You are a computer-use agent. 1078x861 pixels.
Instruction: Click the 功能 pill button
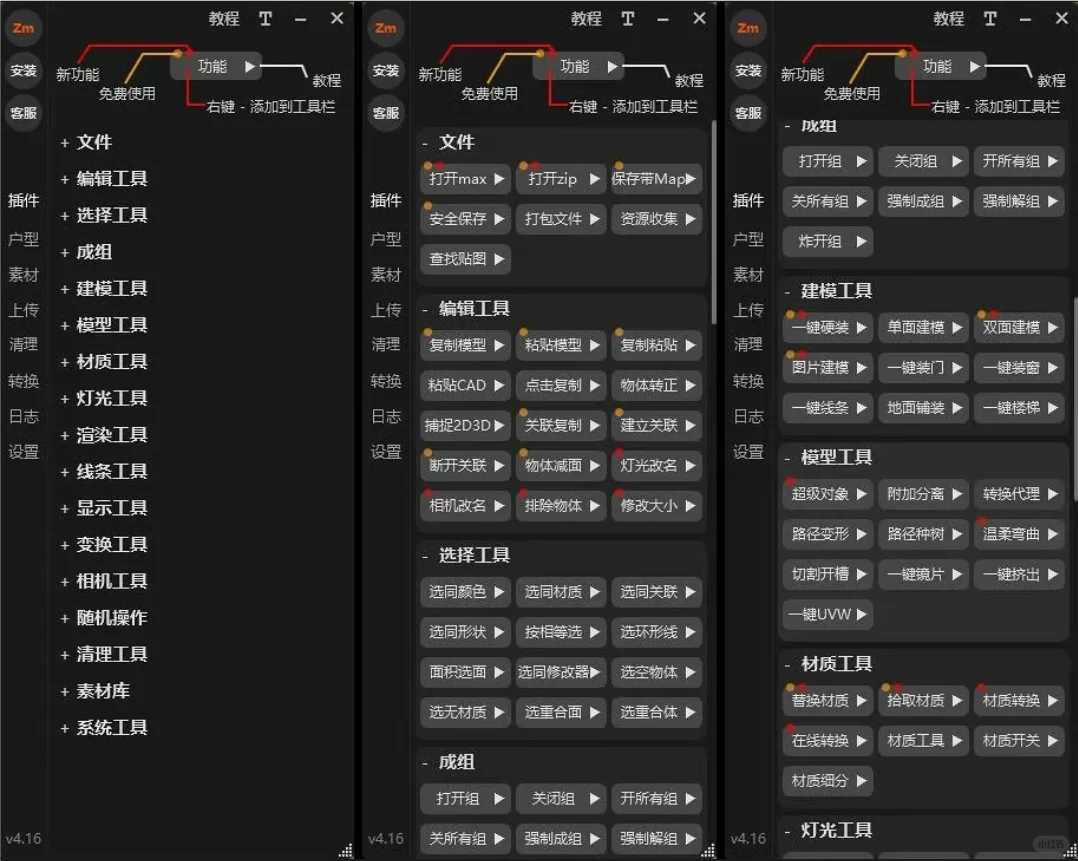(218, 66)
